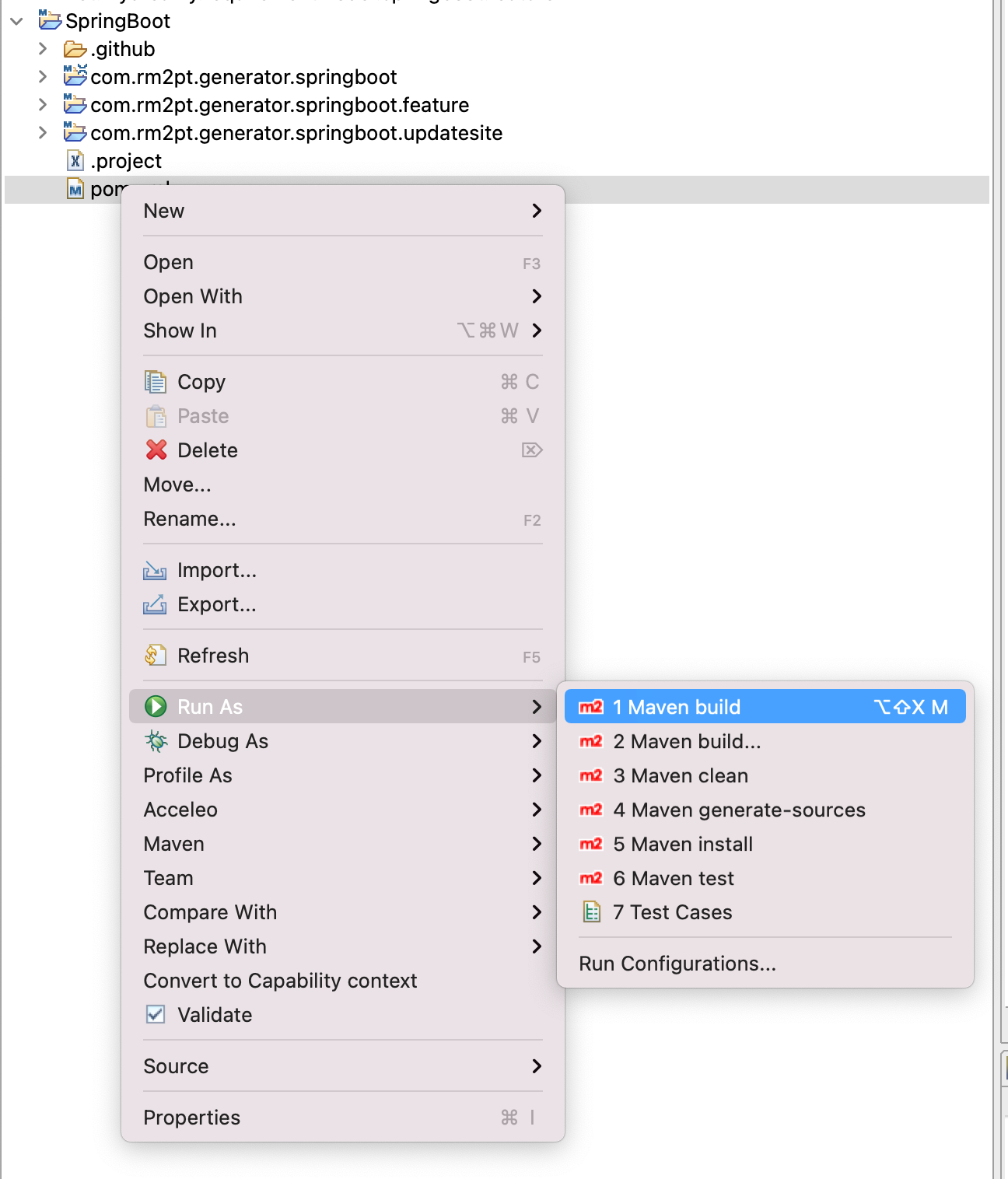Click the Test Cases document icon
1008x1179 pixels.
pyautogui.click(x=592, y=911)
